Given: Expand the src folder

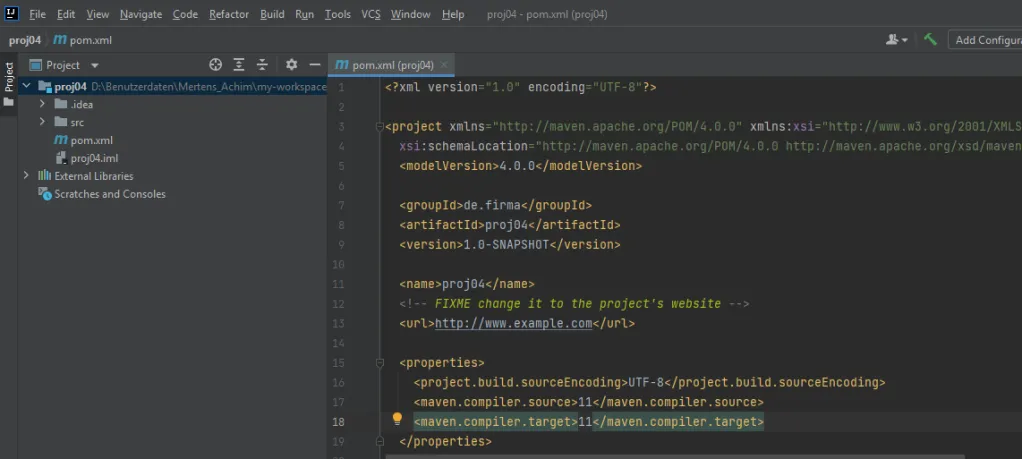Looking at the screenshot, I should coord(42,122).
